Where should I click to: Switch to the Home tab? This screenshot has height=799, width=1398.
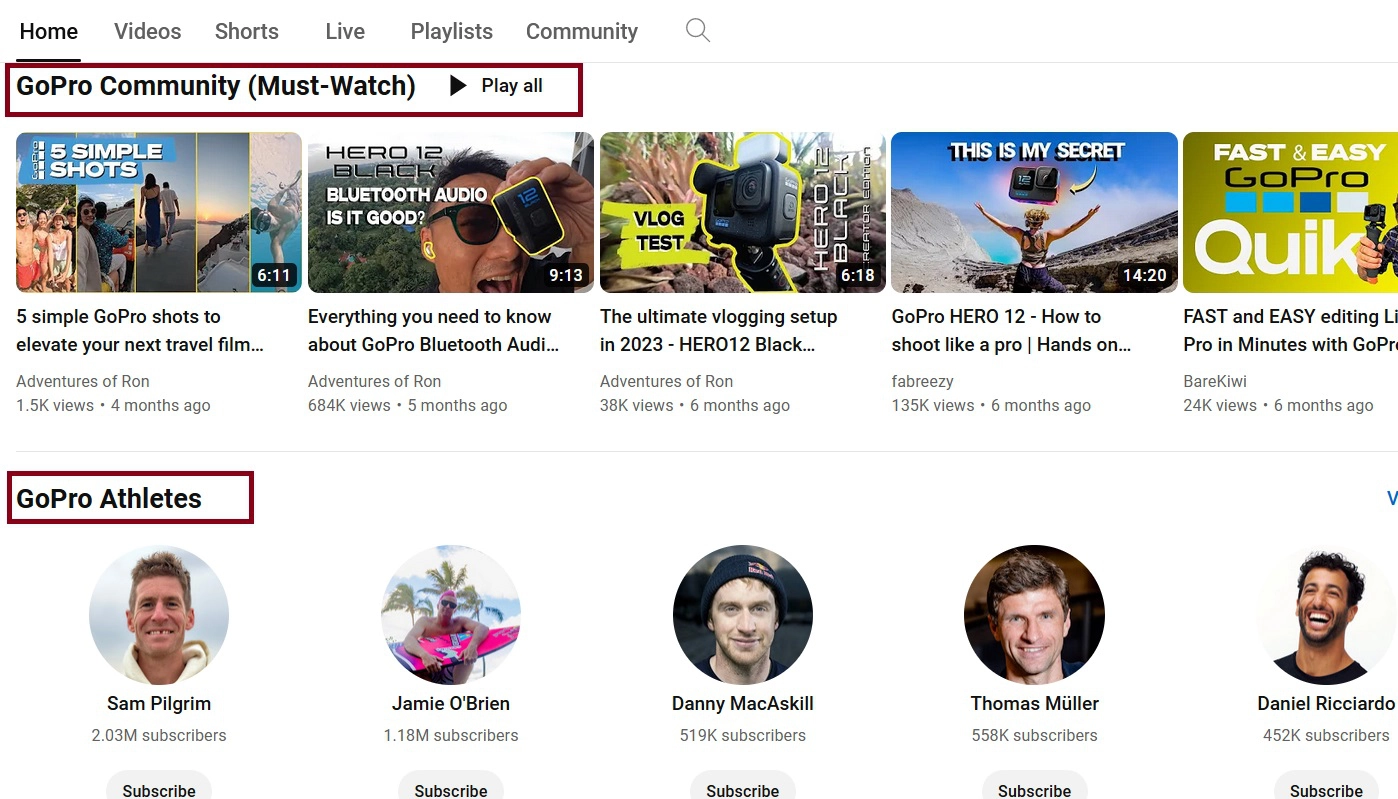tap(49, 31)
